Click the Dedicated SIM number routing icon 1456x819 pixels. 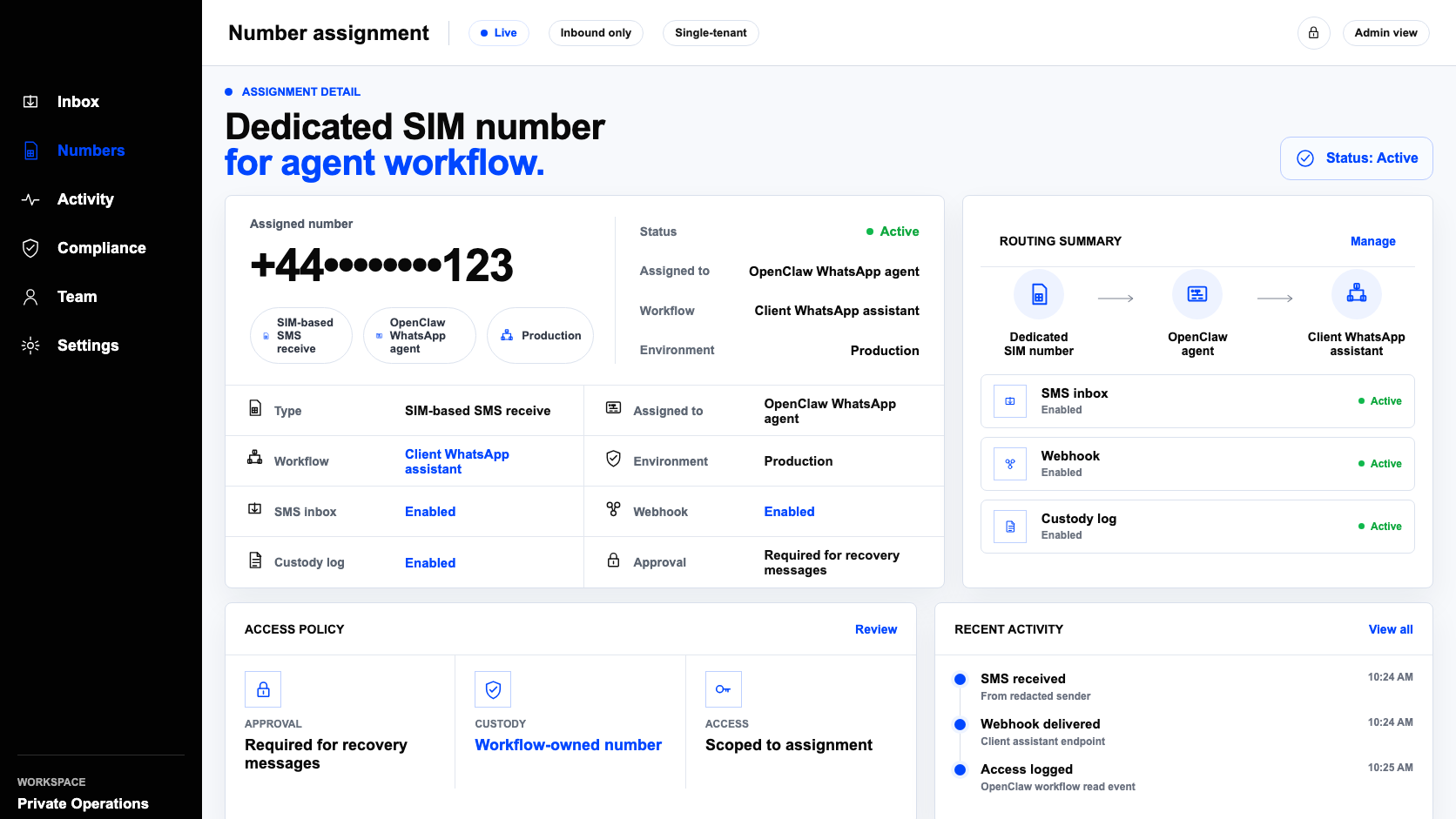click(x=1039, y=295)
